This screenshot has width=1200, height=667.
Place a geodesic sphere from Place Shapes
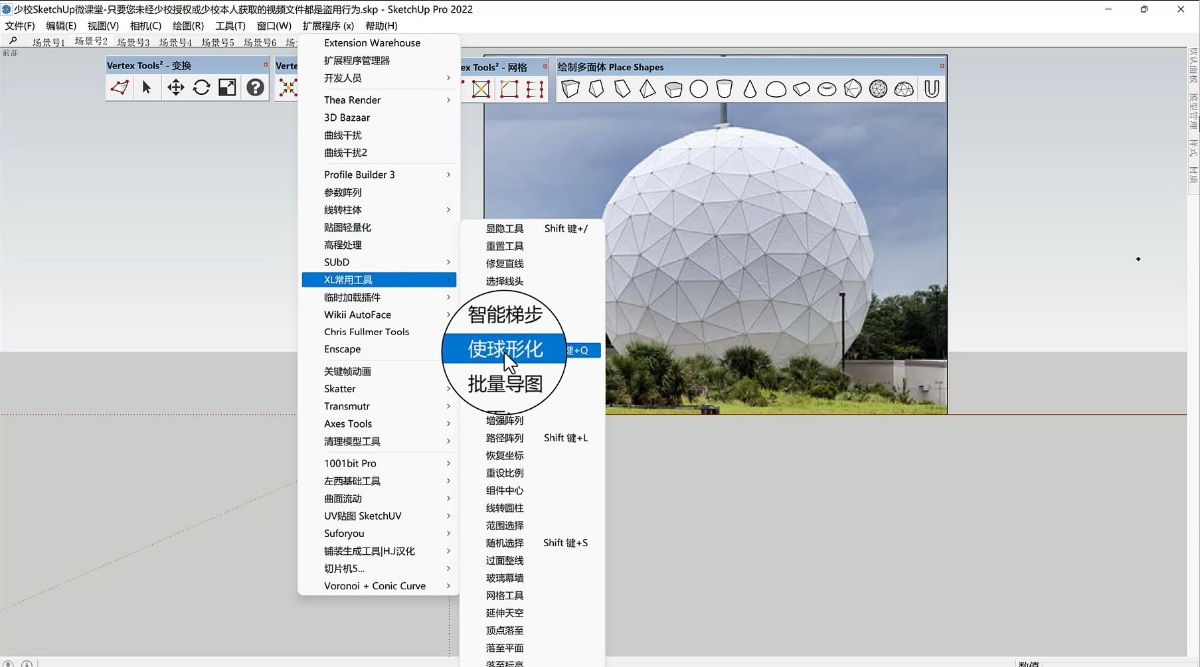tap(878, 89)
